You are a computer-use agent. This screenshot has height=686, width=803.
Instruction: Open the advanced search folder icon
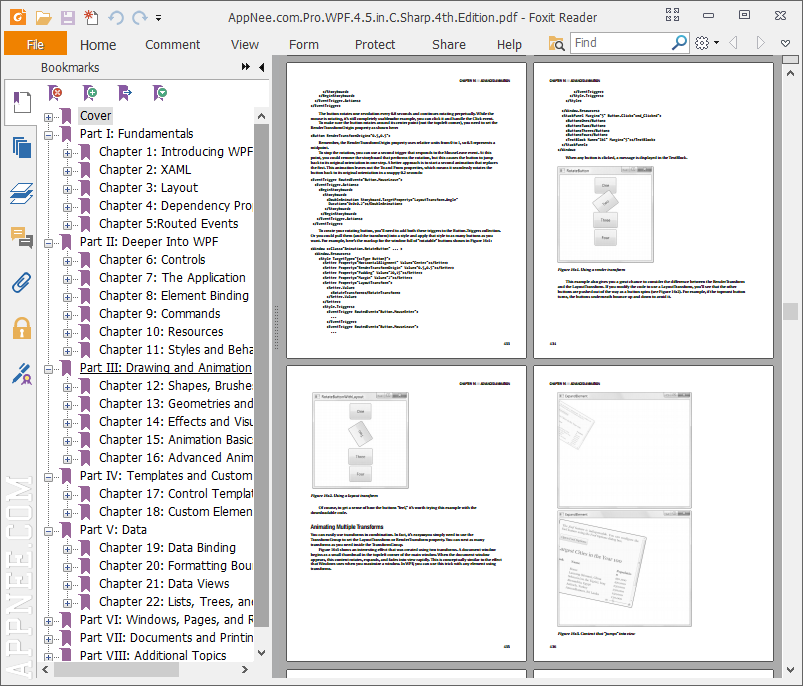[x=556, y=44]
